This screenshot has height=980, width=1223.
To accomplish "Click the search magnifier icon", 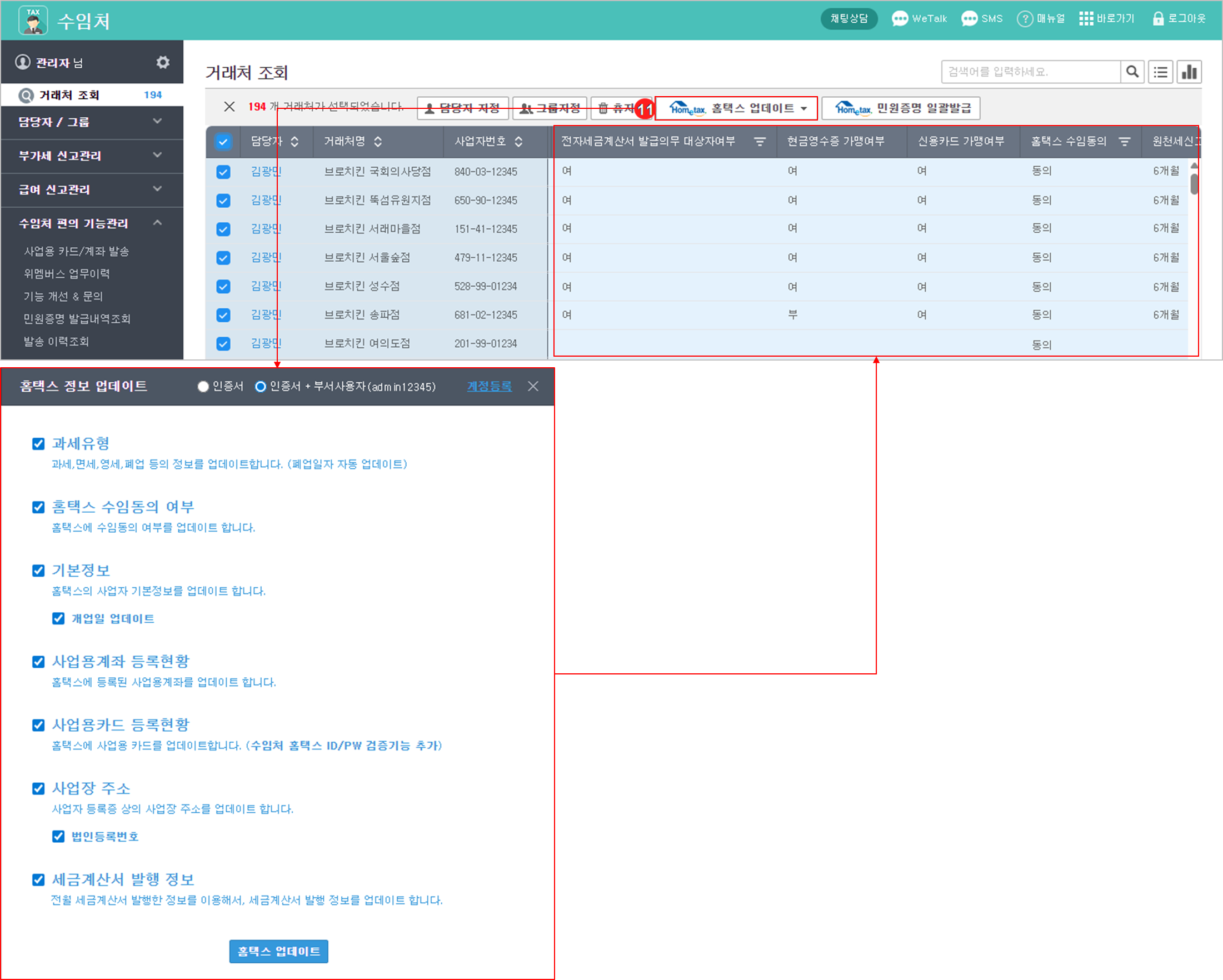I will [x=1132, y=72].
